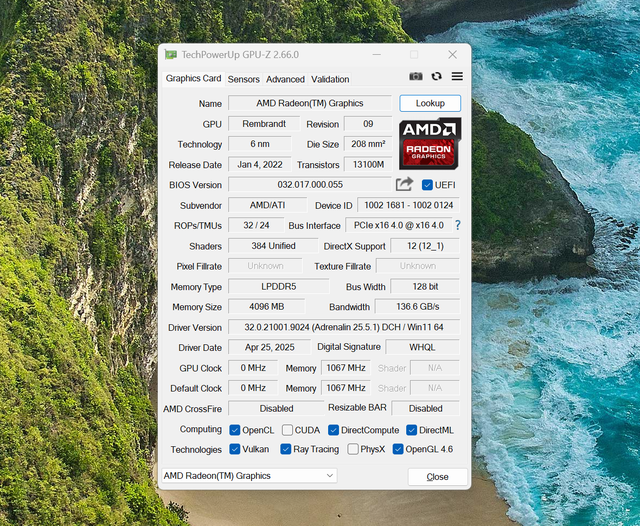
Task: Switch to the Sensors tab
Action: click(244, 79)
